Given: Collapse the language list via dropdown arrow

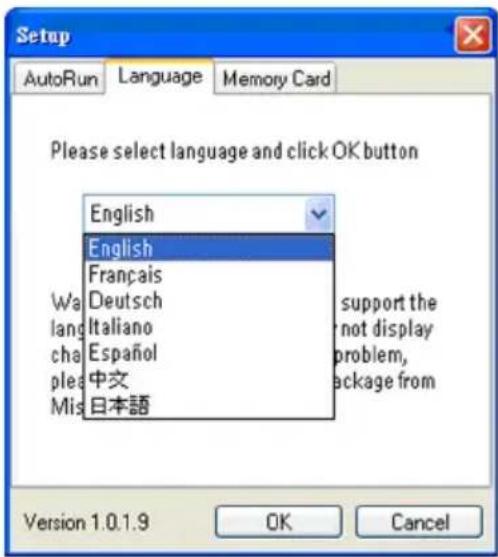Looking at the screenshot, I should 319,214.
